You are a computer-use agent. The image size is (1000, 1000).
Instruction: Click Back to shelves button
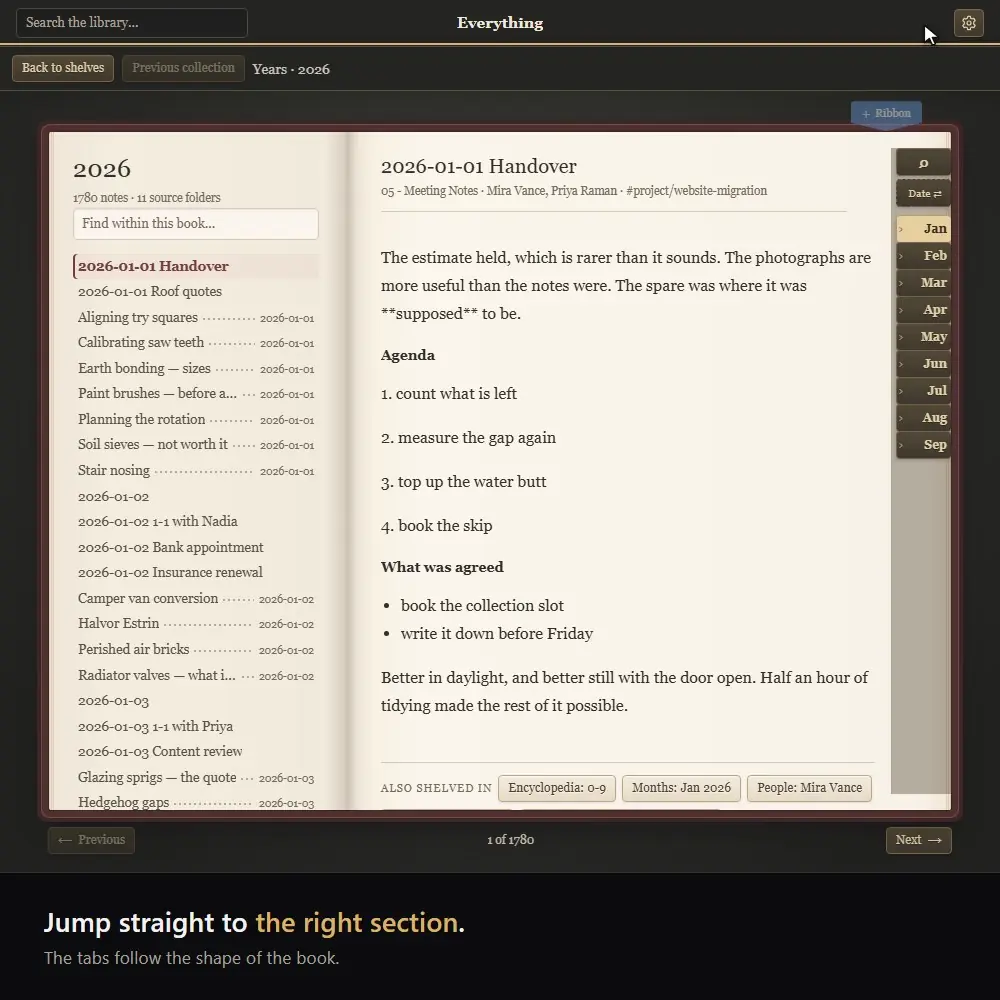[62, 68]
